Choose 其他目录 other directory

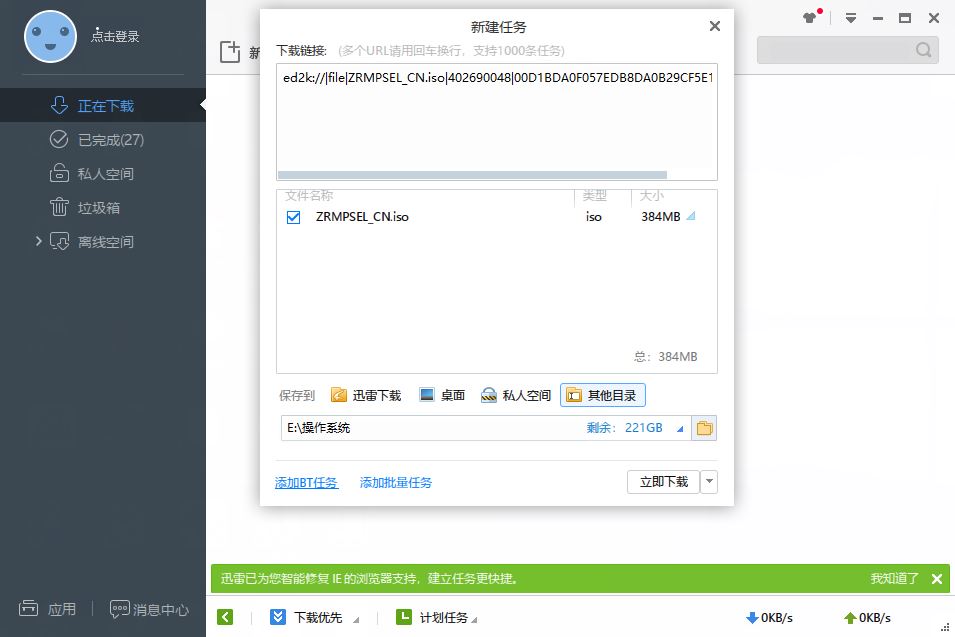(602, 395)
